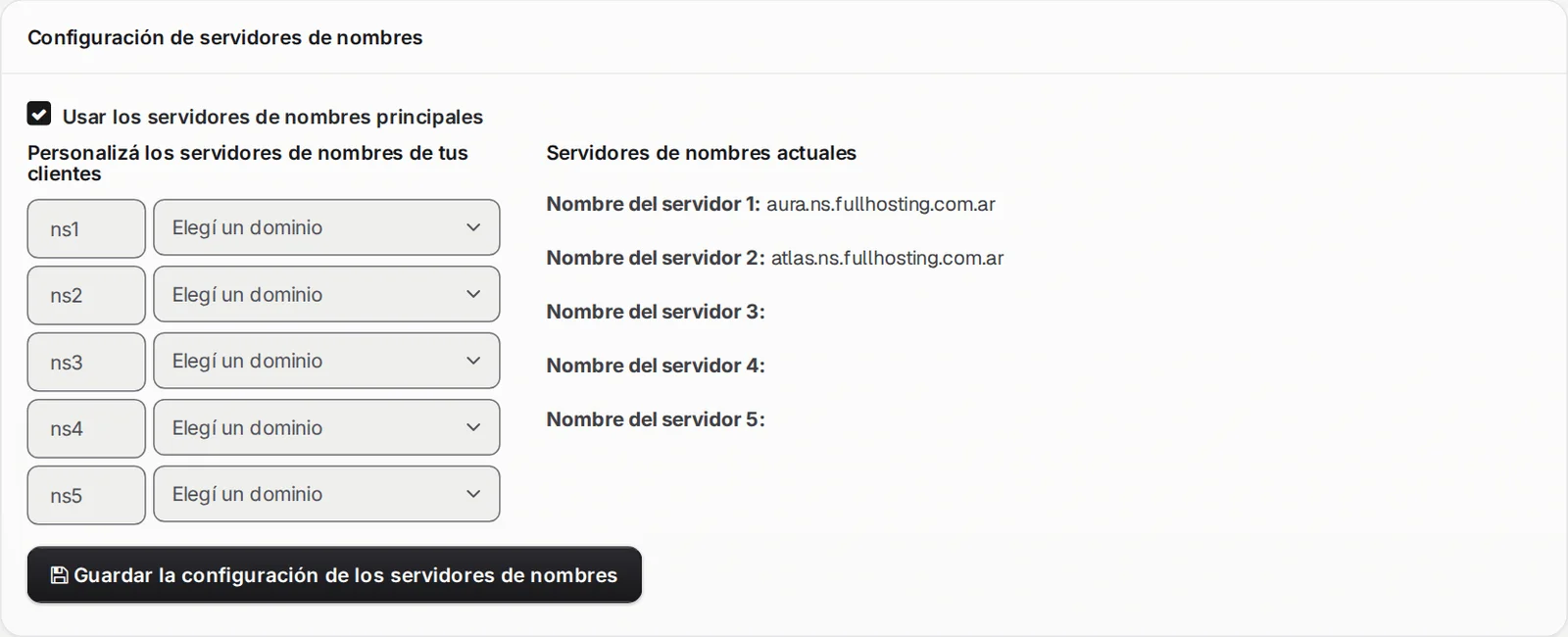Click the aura.ns.fullhosting.com.ar server name
Image resolution: width=1568 pixels, height=637 pixels.
tap(881, 204)
